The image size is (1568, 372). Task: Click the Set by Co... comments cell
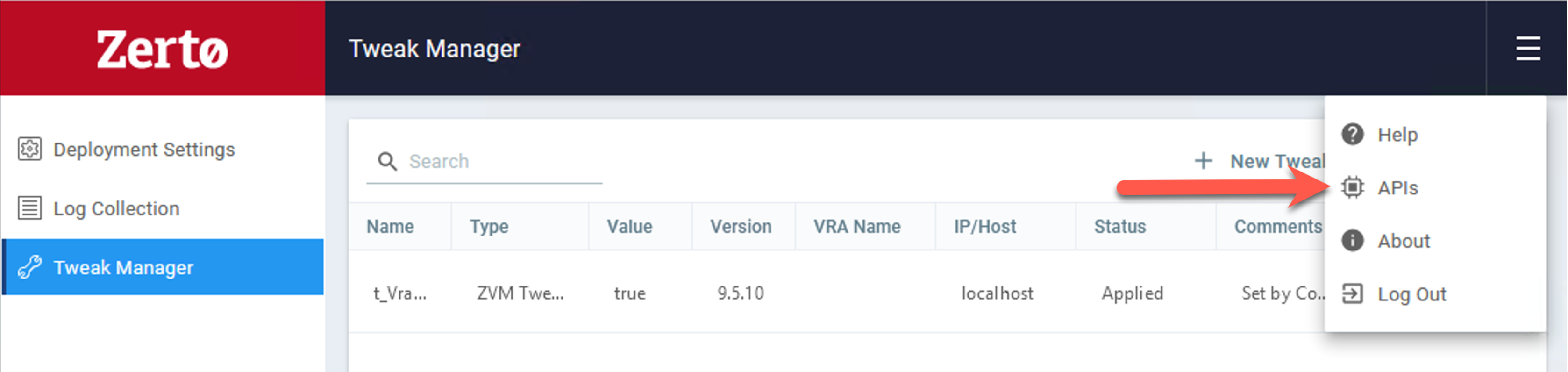(x=1283, y=293)
